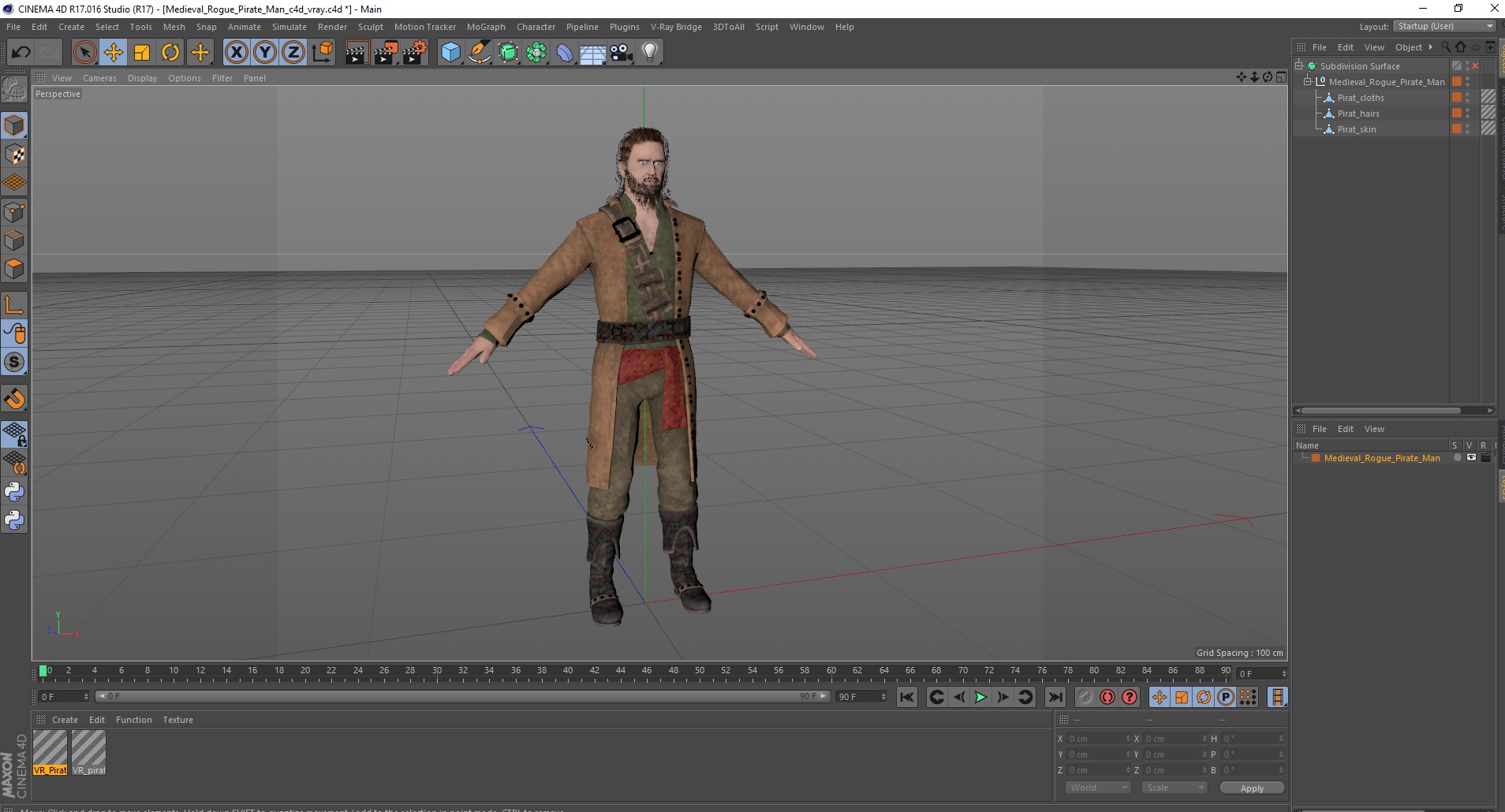Toggle Pirat_cloths visibility dots
This screenshot has height=812, width=1505.
[x=1467, y=98]
